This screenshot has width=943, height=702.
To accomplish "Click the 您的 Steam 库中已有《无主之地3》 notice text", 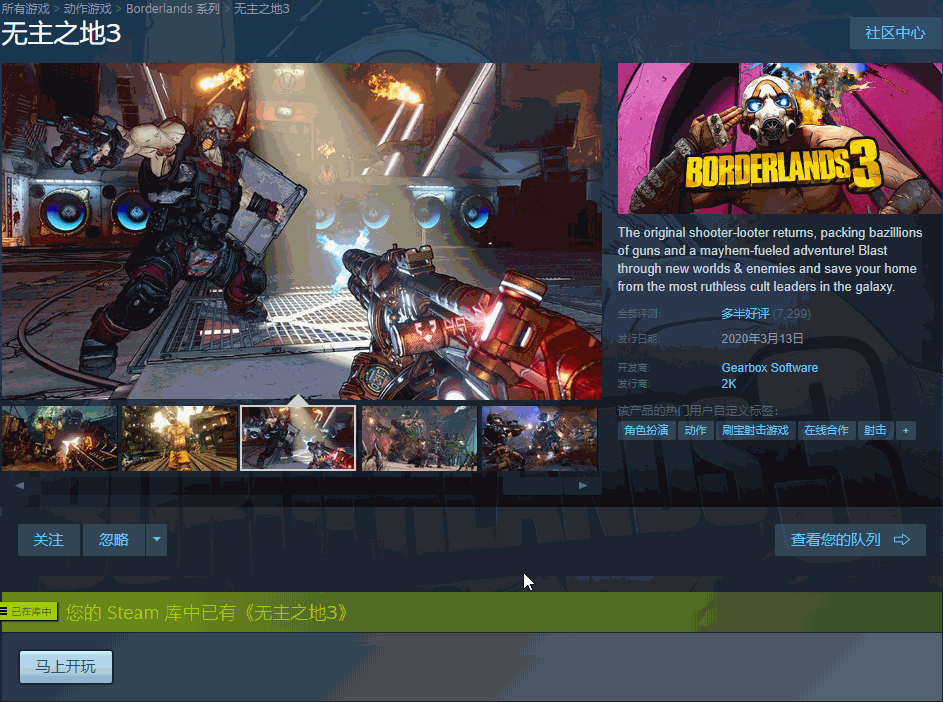I will point(207,612).
